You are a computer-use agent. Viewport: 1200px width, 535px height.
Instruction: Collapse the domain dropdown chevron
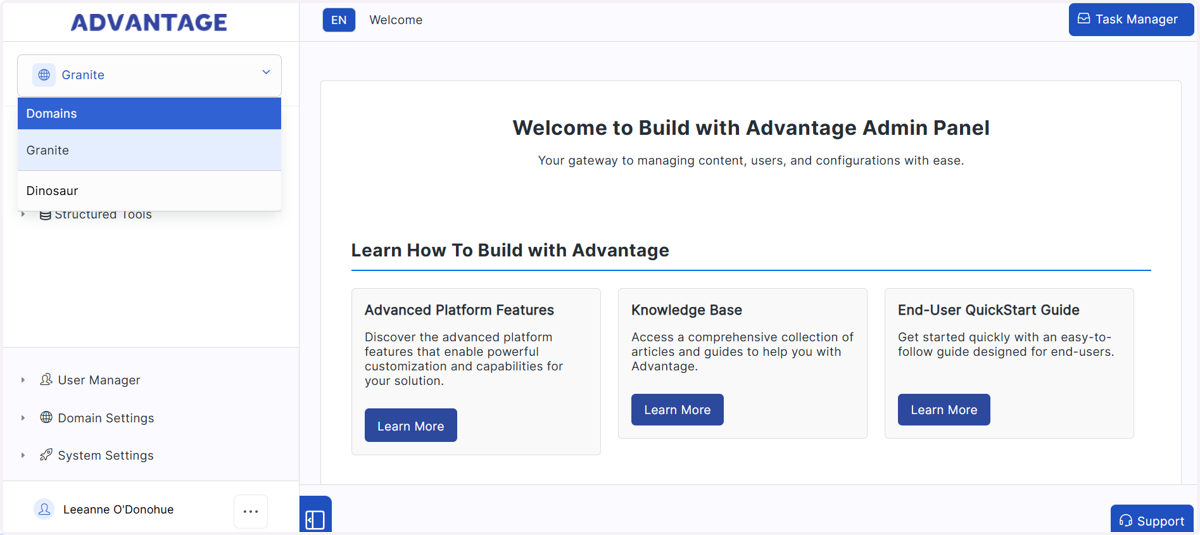pyautogui.click(x=266, y=72)
